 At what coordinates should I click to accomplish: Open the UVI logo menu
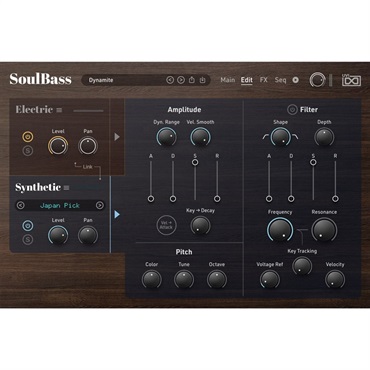click(351, 80)
